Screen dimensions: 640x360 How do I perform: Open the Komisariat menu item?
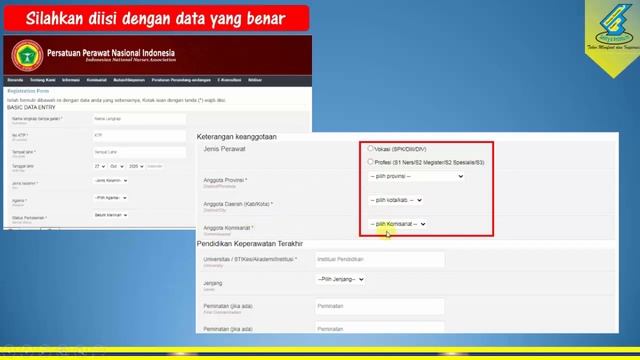coord(96,80)
